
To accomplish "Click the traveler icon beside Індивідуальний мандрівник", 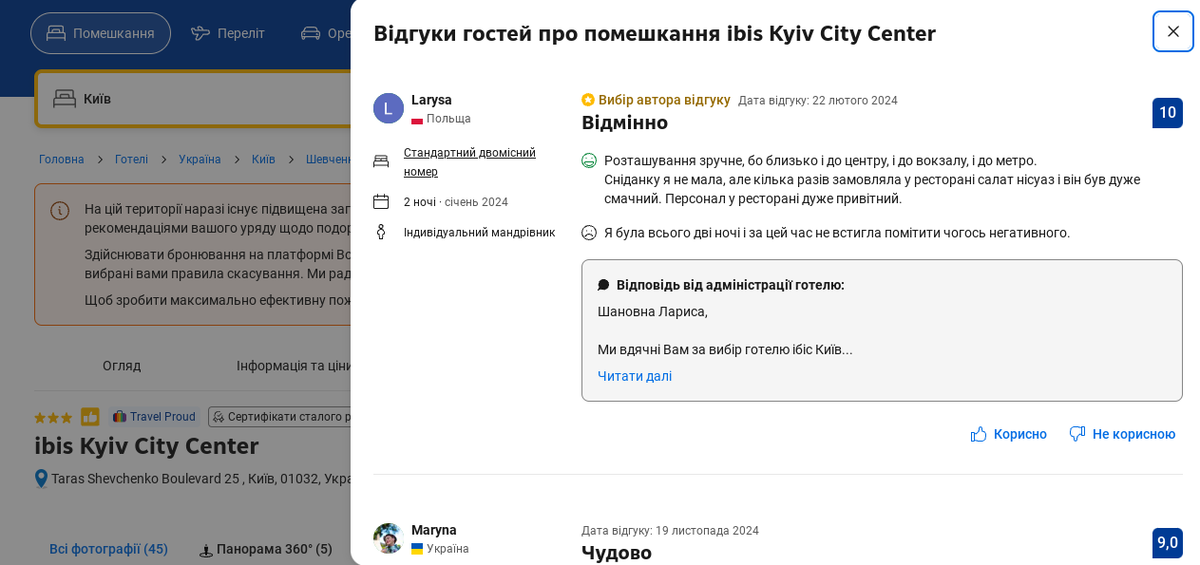I will click(381, 232).
